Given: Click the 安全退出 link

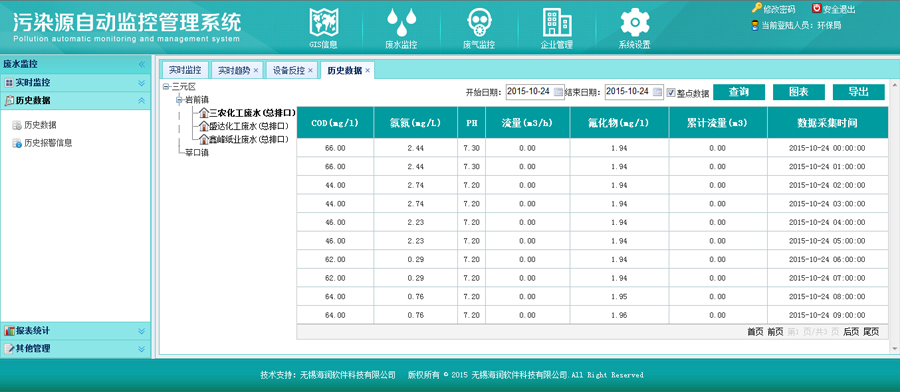Looking at the screenshot, I should 839,9.
